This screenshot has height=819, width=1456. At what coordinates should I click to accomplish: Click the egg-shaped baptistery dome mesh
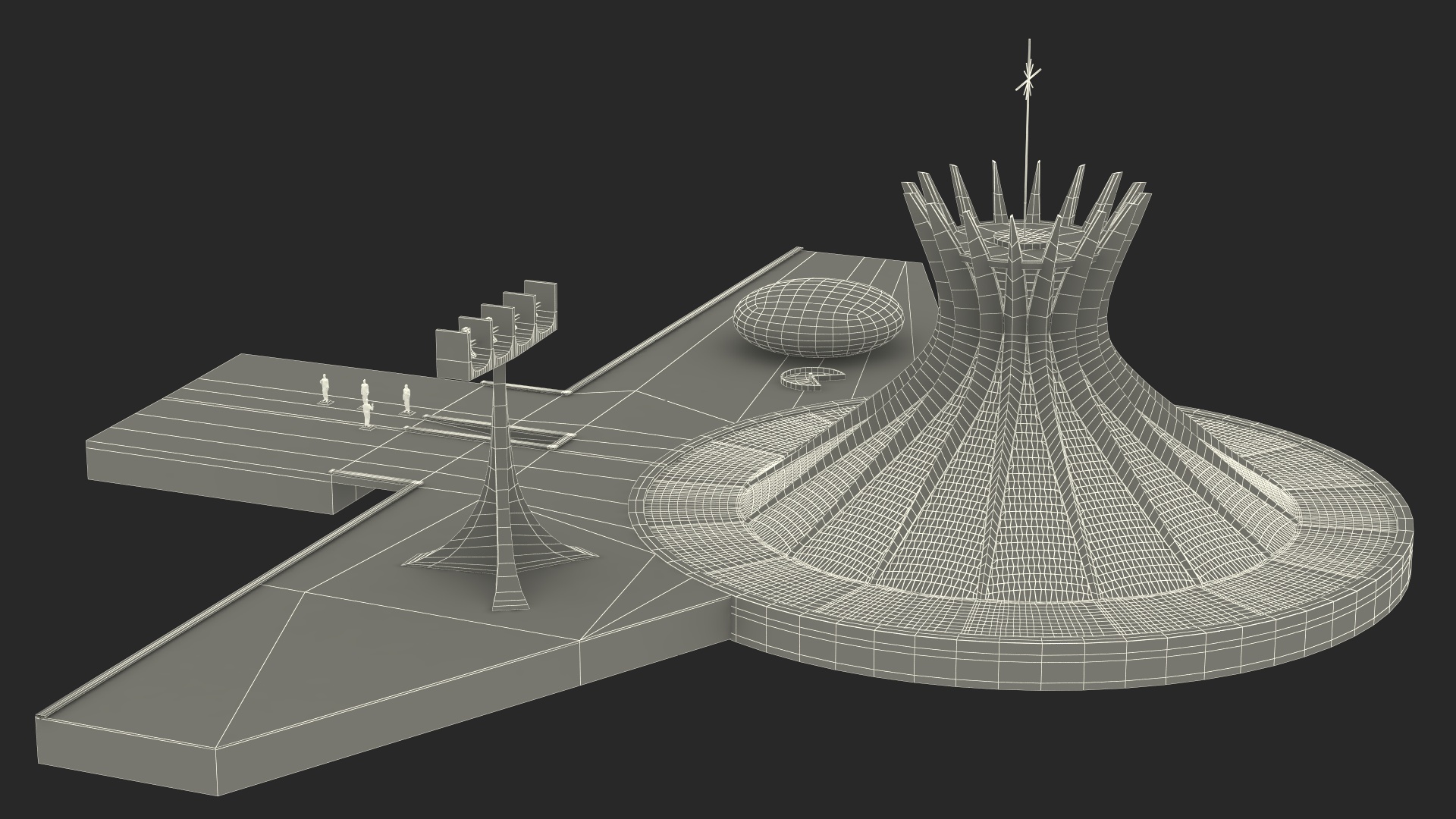click(x=819, y=317)
